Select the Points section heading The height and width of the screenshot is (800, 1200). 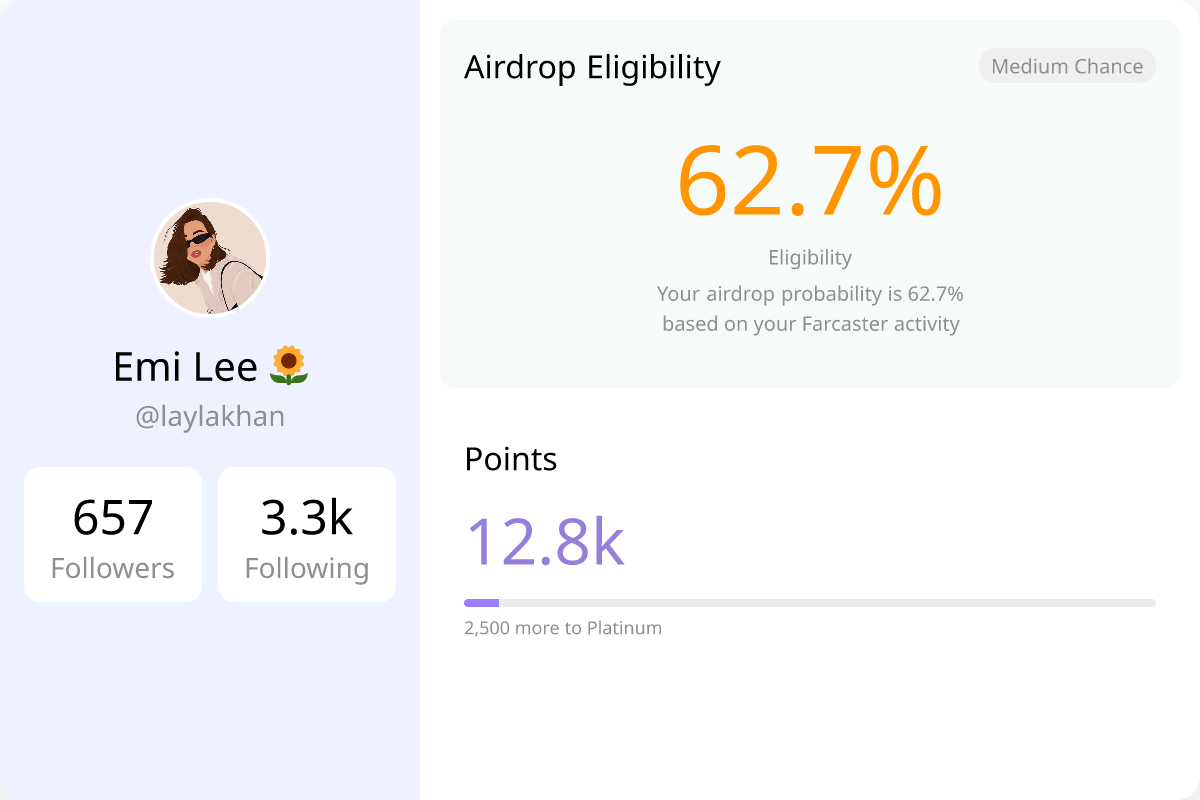511,459
